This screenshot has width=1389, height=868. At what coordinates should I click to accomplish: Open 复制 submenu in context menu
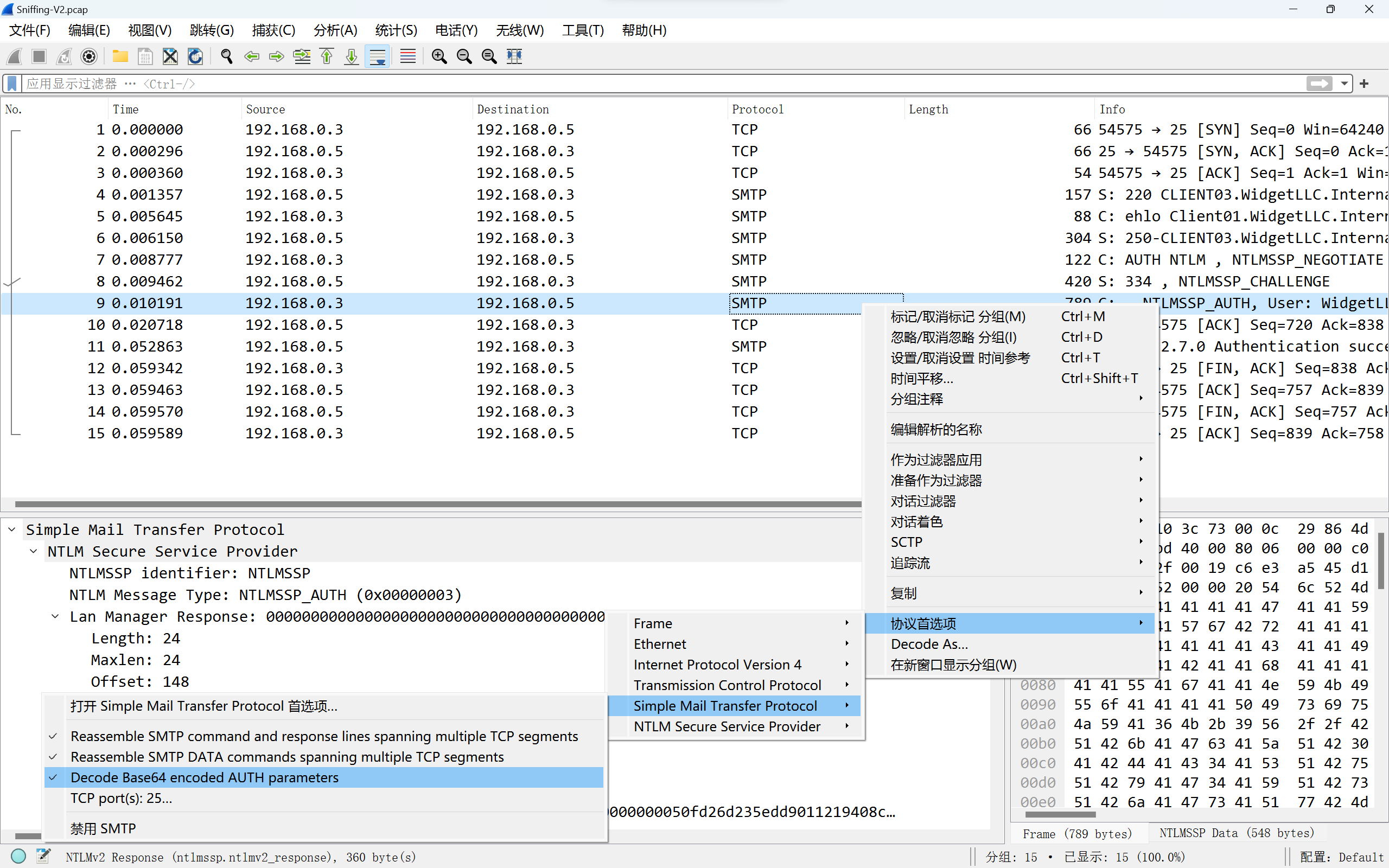click(x=1010, y=593)
